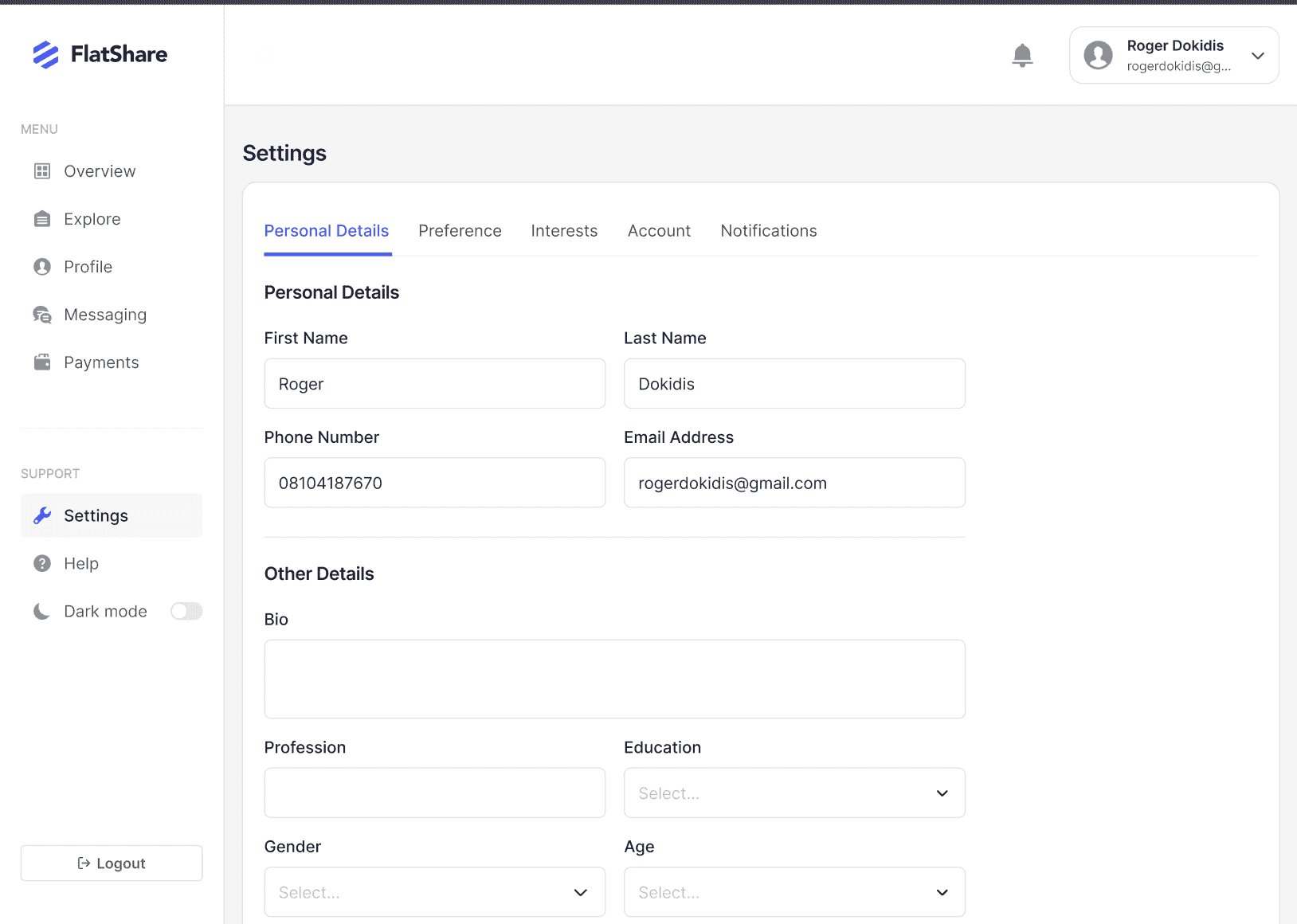1297x924 pixels.
Task: Click the Profile person icon
Action: (x=42, y=267)
